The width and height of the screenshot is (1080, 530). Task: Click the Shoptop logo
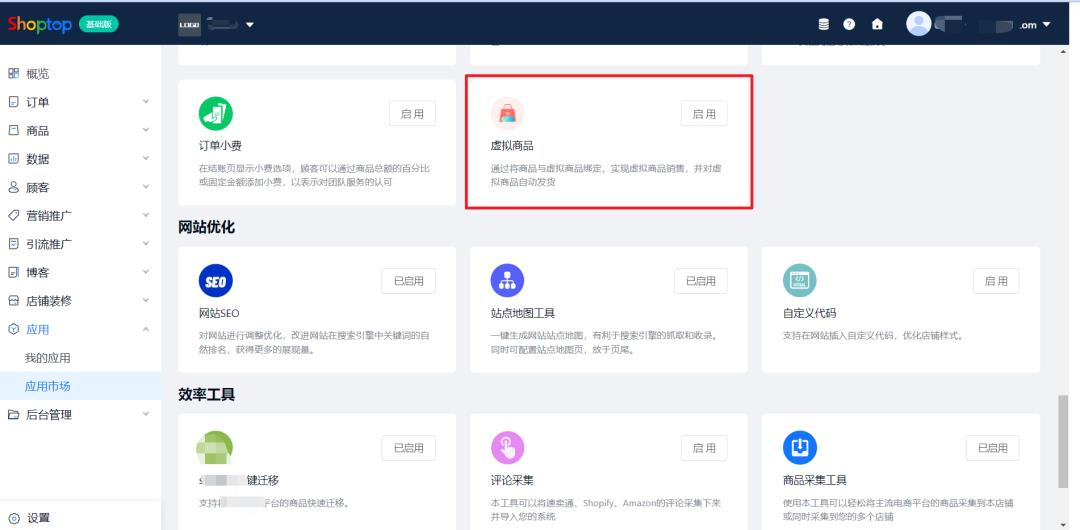click(x=39, y=24)
